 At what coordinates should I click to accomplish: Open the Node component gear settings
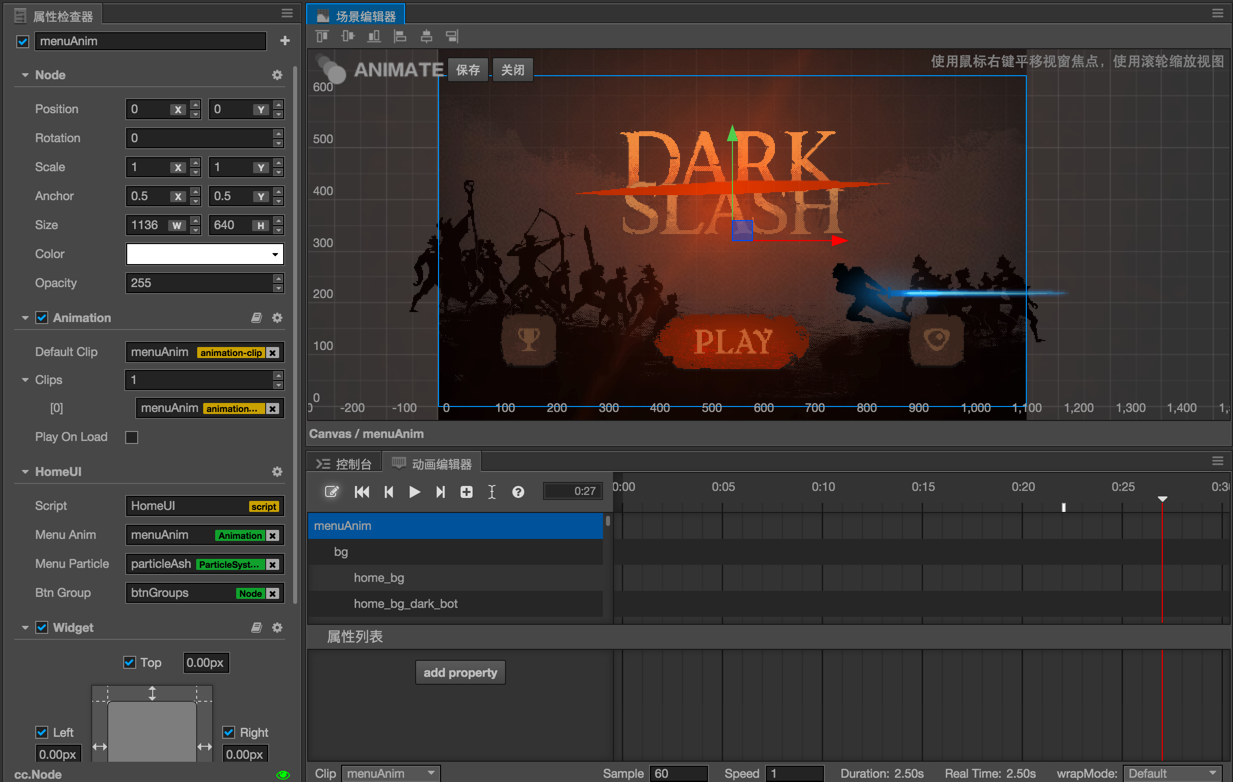point(277,75)
